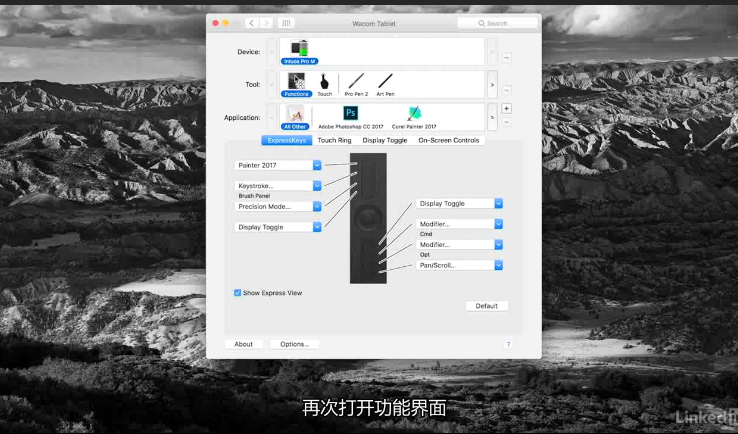Select Corel Painter 2017 application

[x=414, y=117]
